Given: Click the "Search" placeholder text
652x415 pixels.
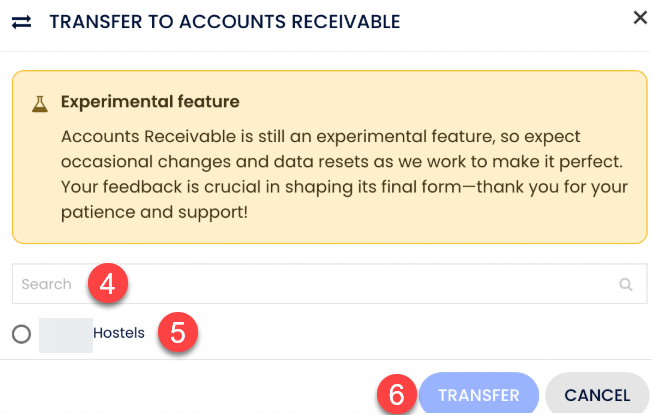Looking at the screenshot, I should point(46,284).
